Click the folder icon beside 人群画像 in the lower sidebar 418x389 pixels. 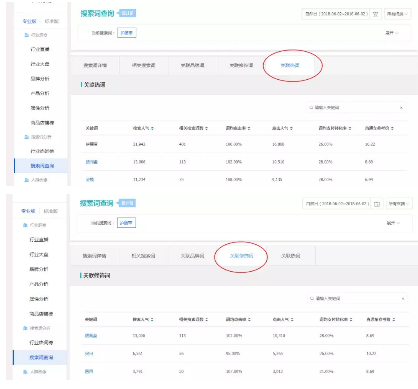pos(25,371)
